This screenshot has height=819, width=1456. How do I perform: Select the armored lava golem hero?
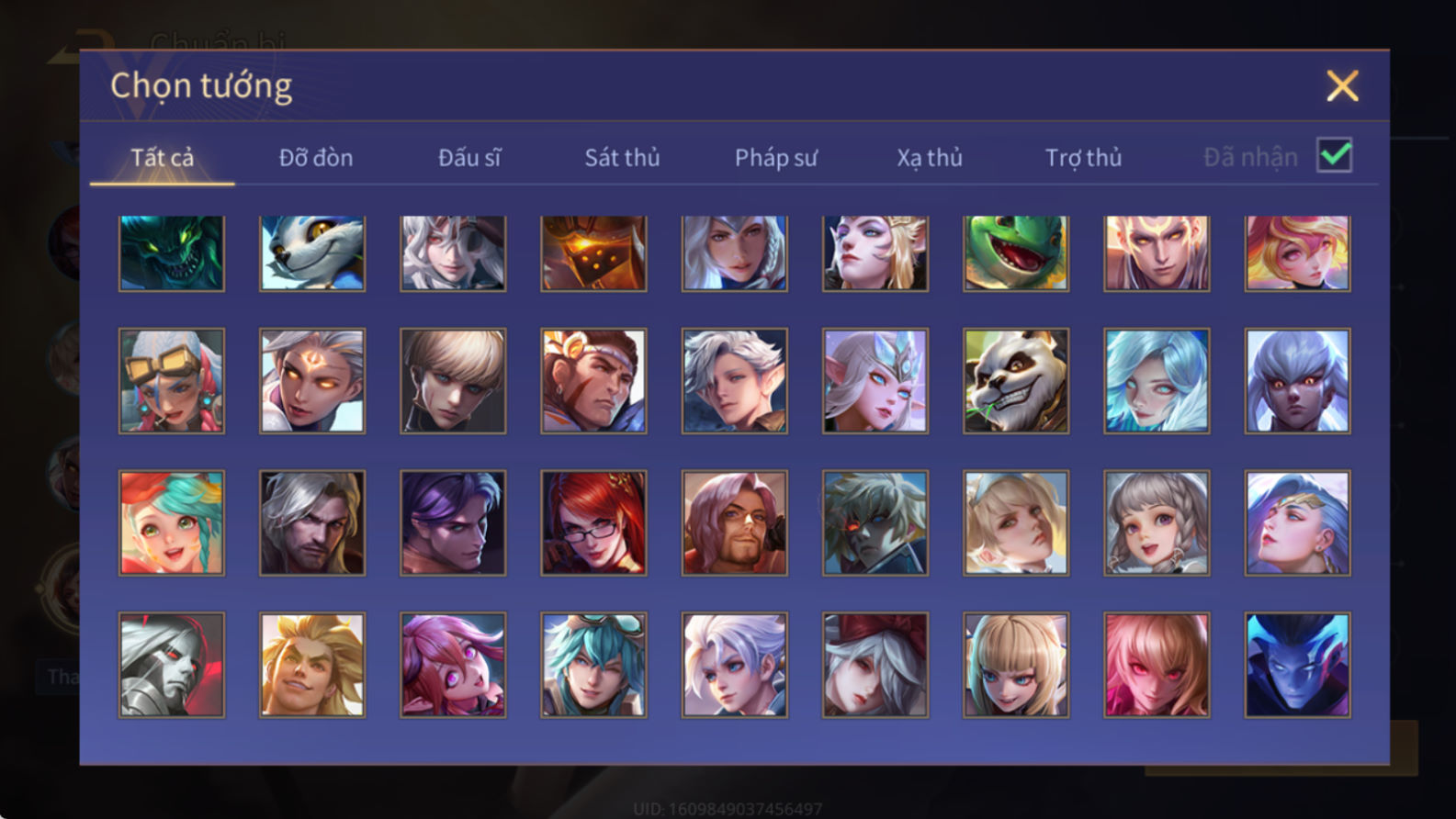(x=593, y=253)
